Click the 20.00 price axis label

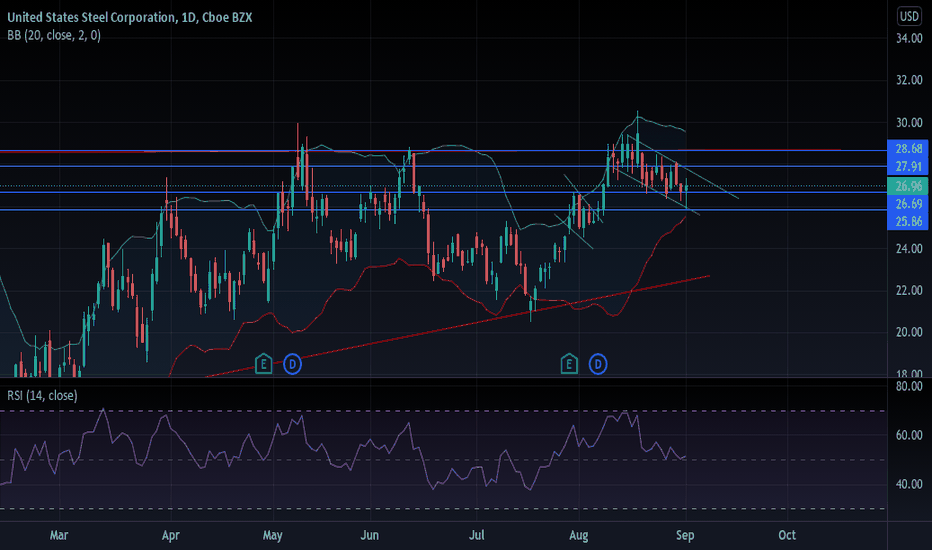909,332
